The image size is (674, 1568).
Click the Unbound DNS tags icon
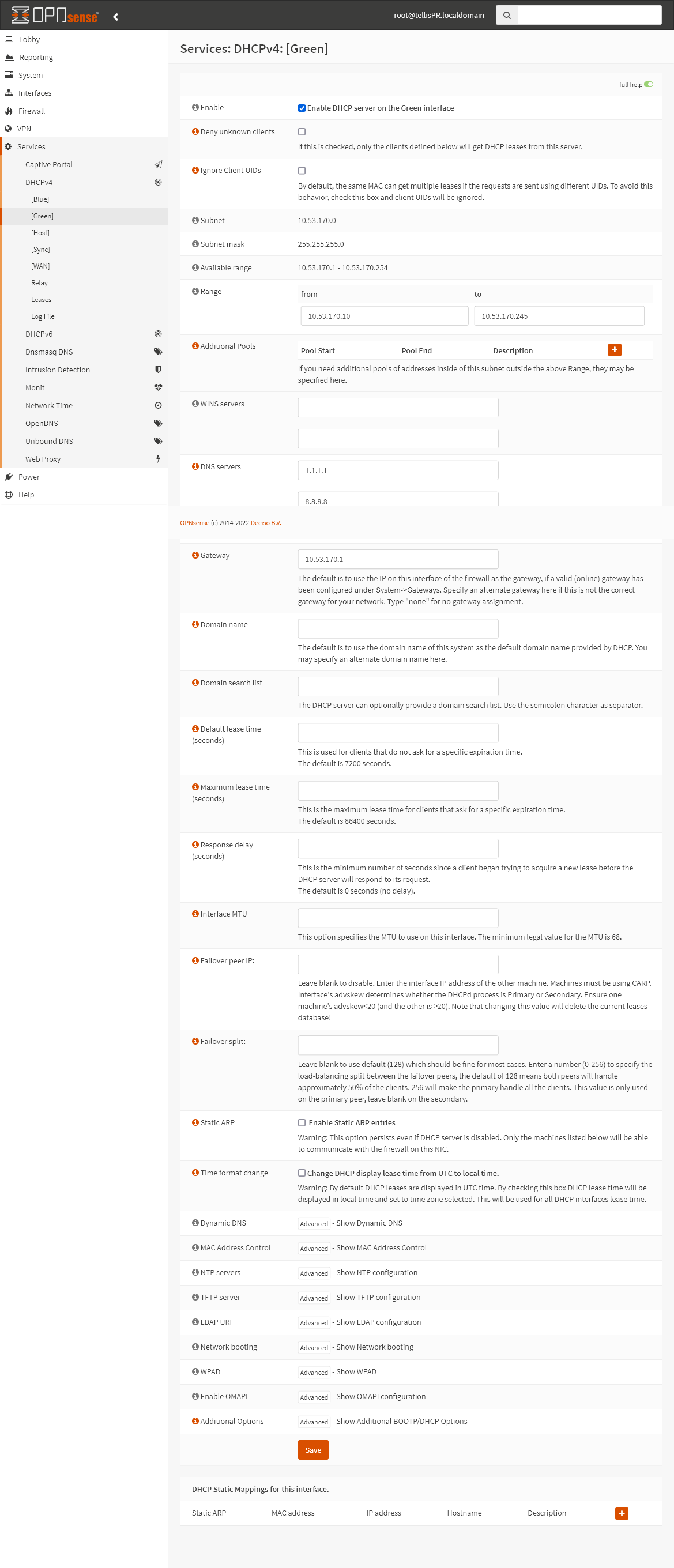tap(159, 440)
